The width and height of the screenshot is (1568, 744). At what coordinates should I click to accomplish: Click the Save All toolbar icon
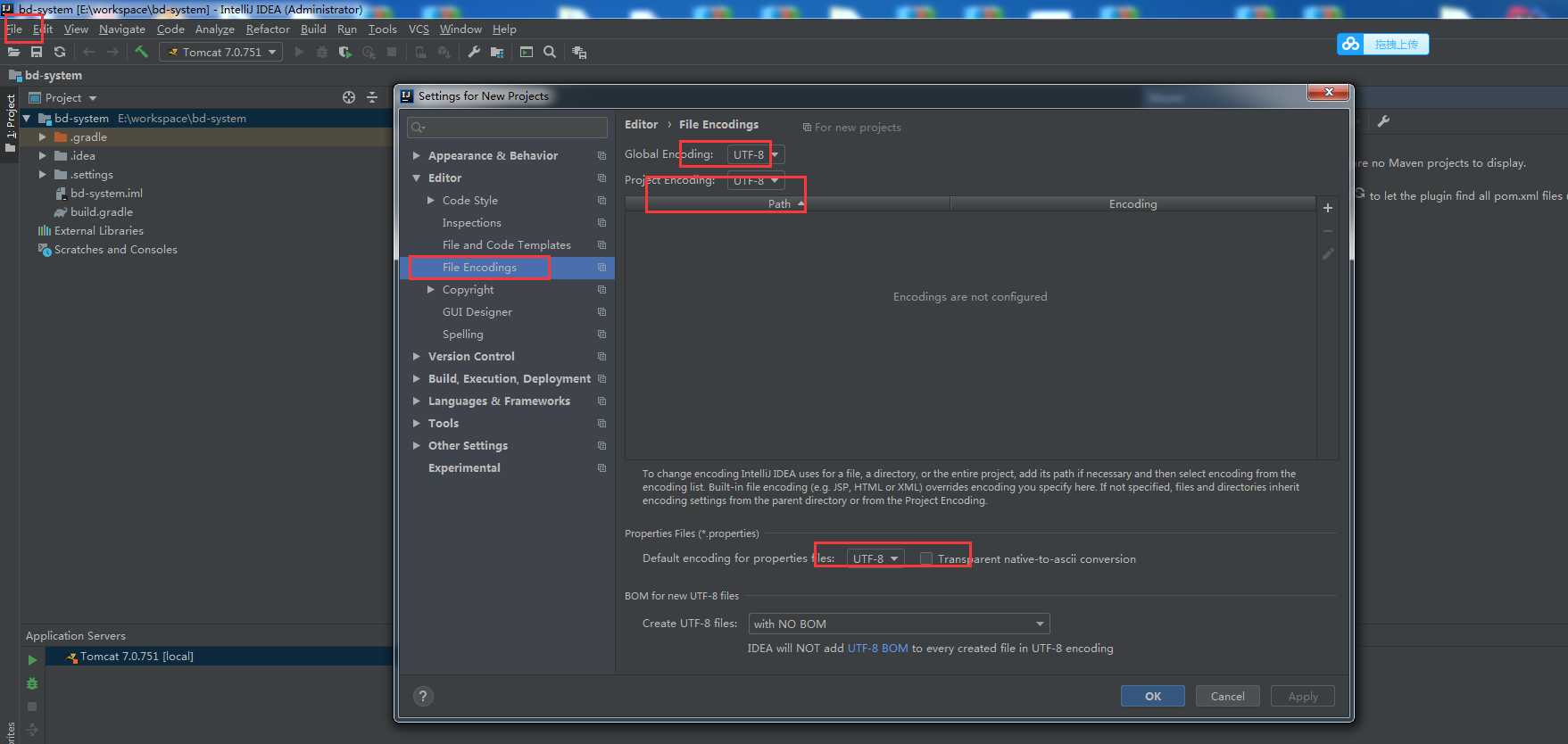(x=37, y=53)
